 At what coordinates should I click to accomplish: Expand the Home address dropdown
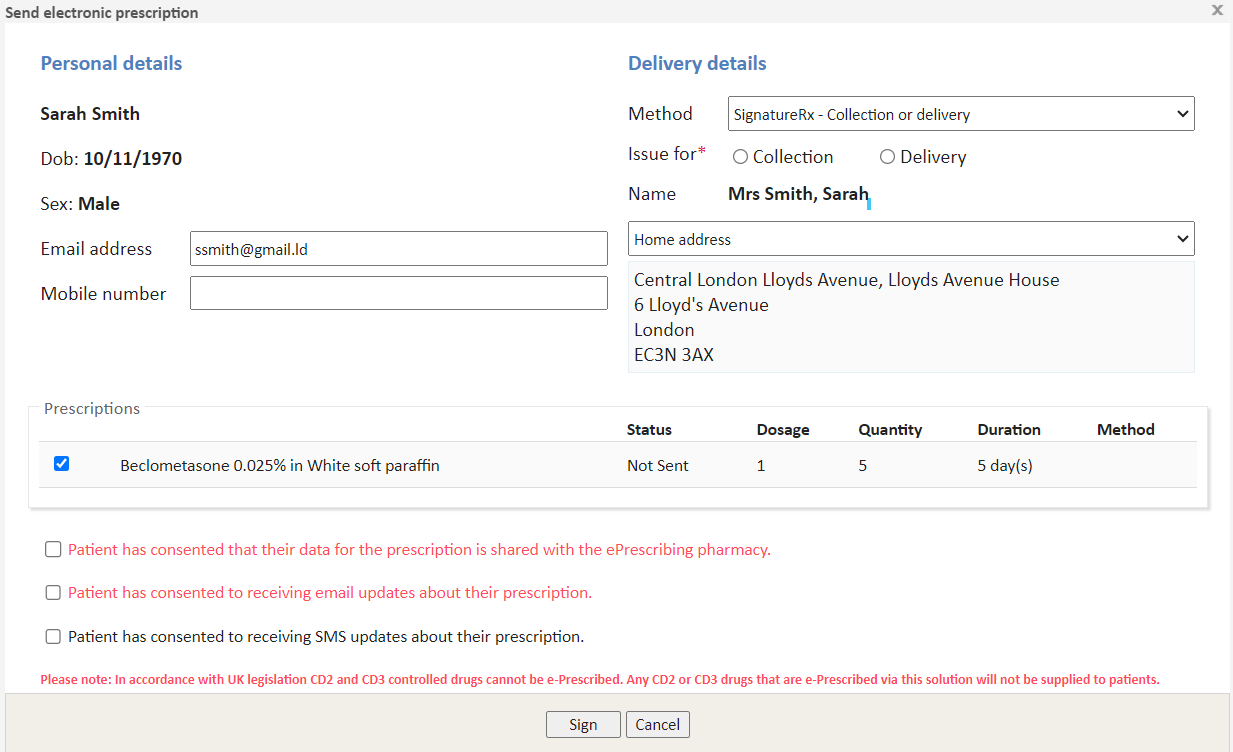tap(910, 239)
